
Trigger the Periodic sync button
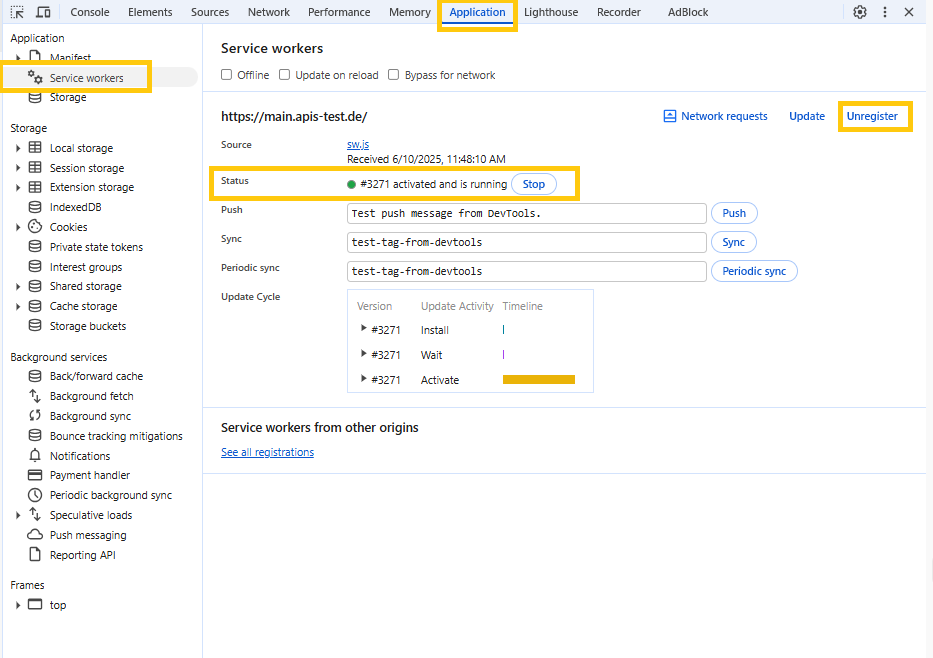point(754,271)
